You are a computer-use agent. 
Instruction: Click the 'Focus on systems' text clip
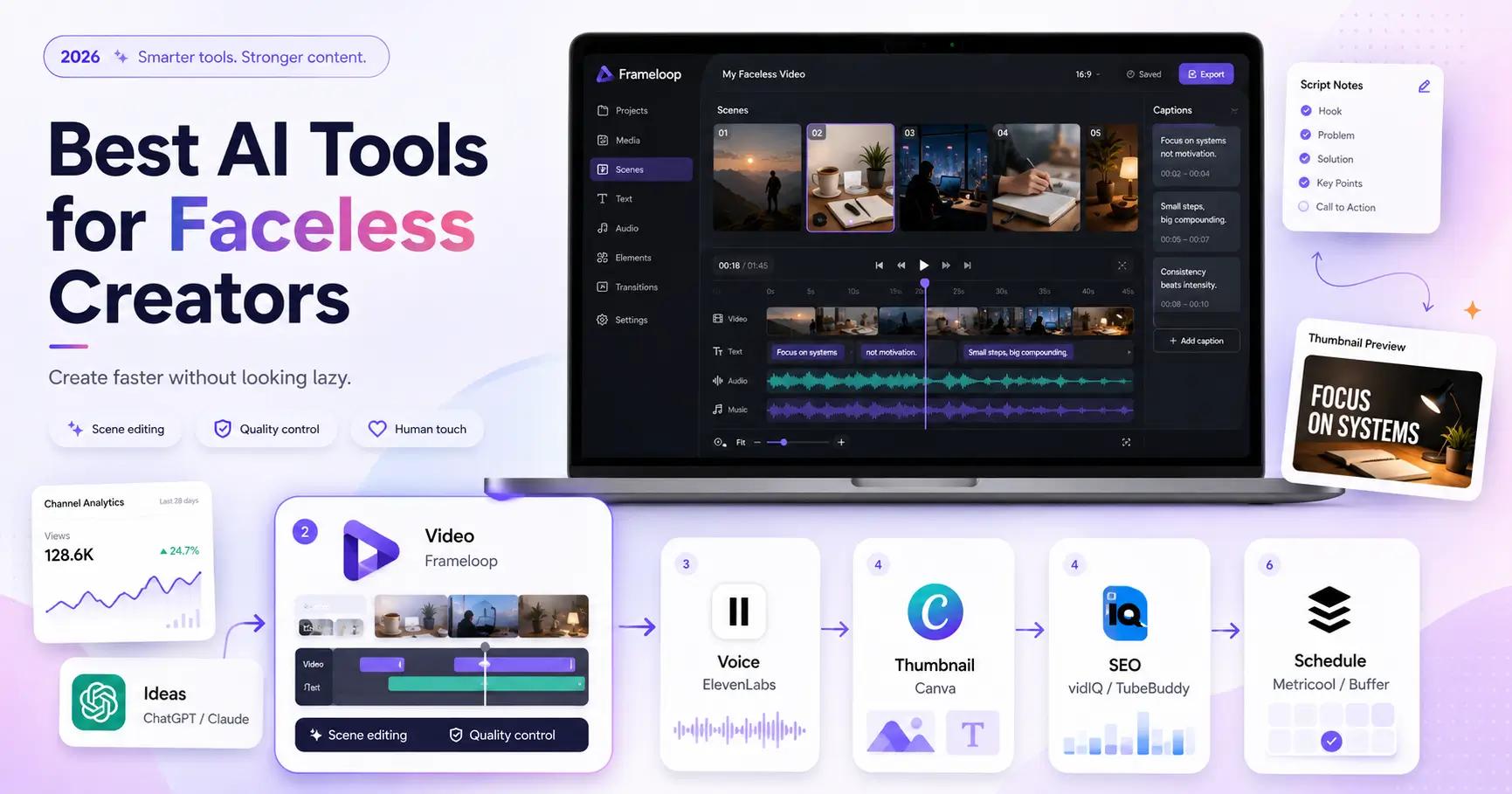(807, 353)
